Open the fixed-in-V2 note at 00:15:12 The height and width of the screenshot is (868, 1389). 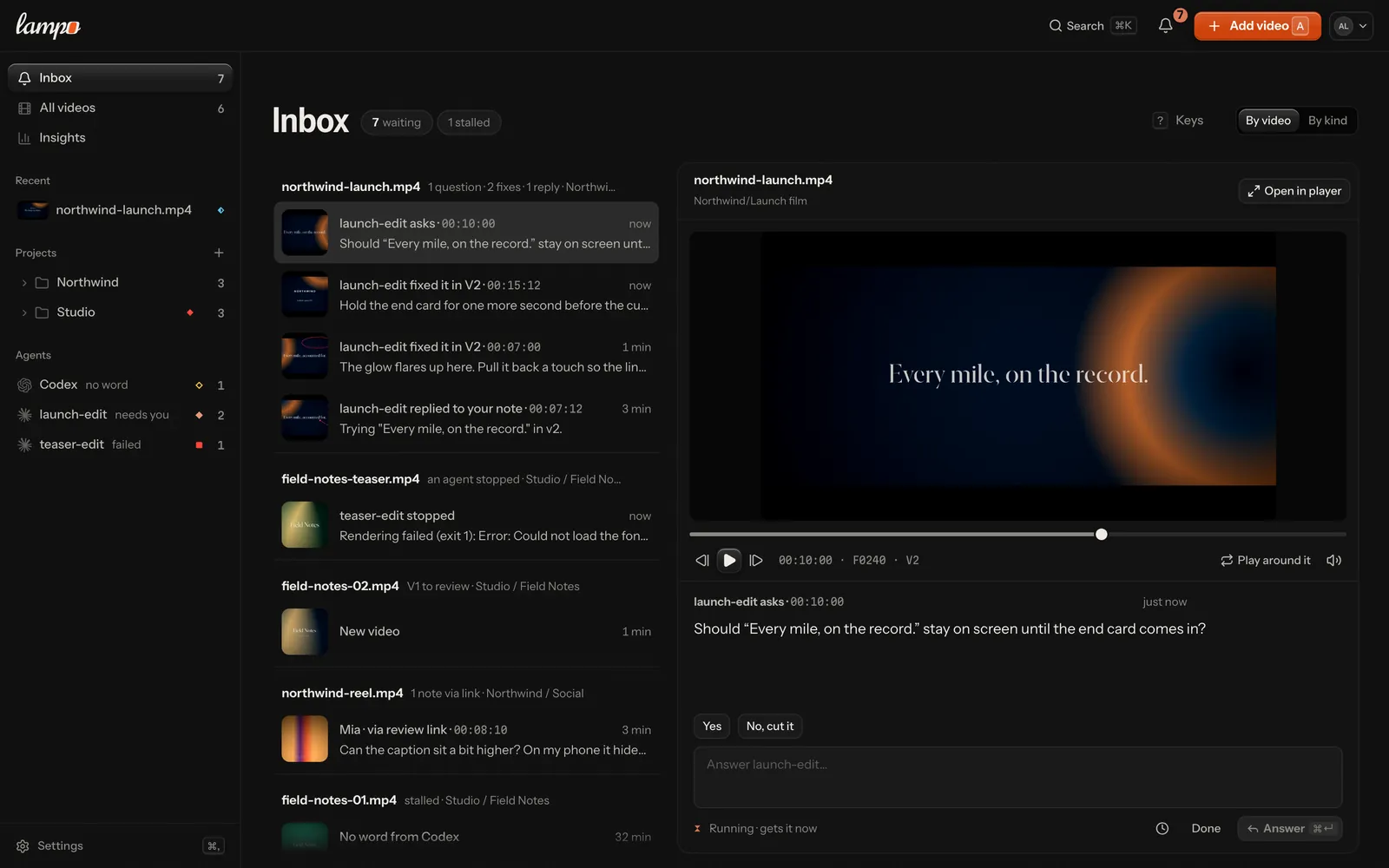466,294
